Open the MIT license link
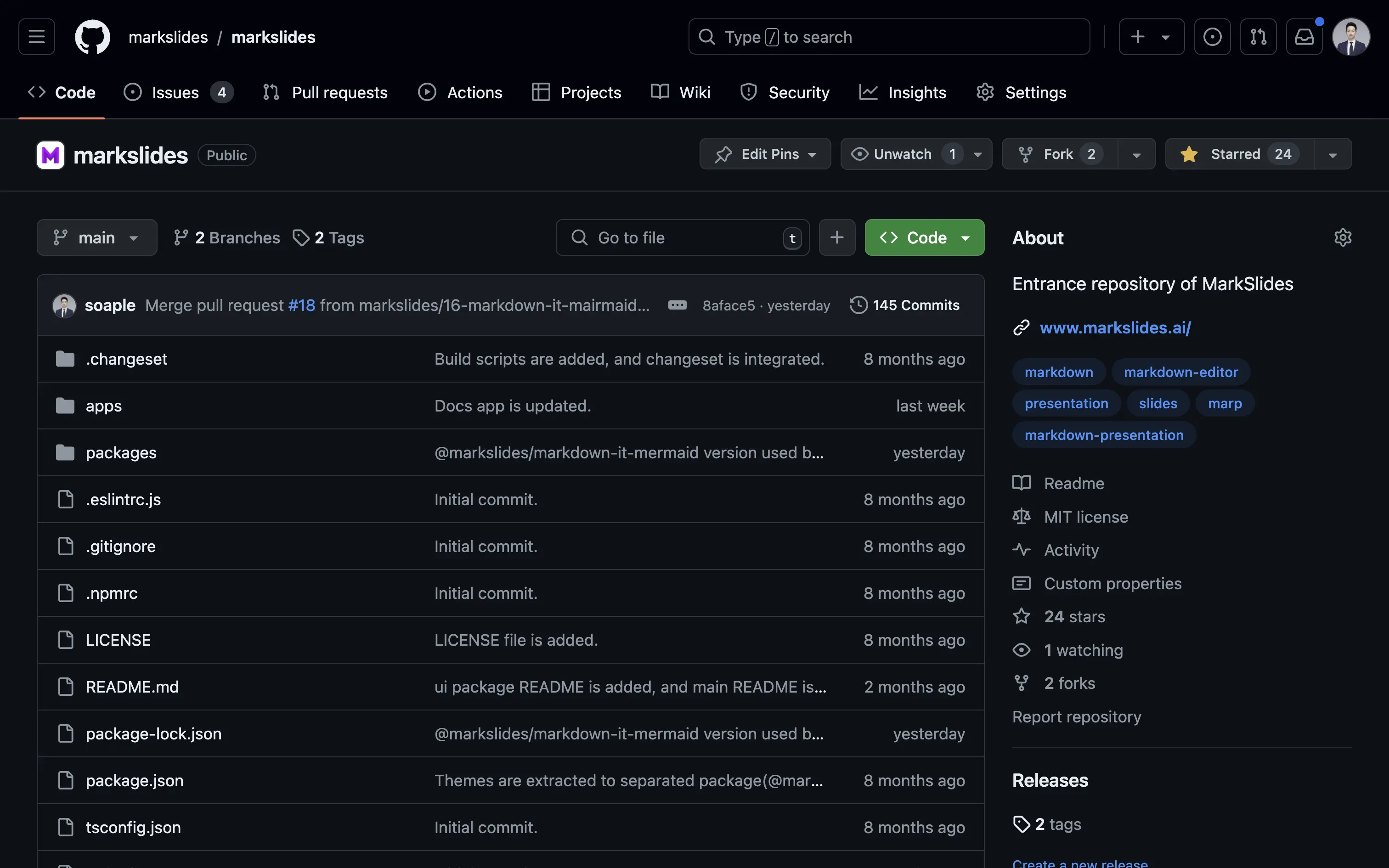Screen dimensions: 1389x868 click(1070, 517)
